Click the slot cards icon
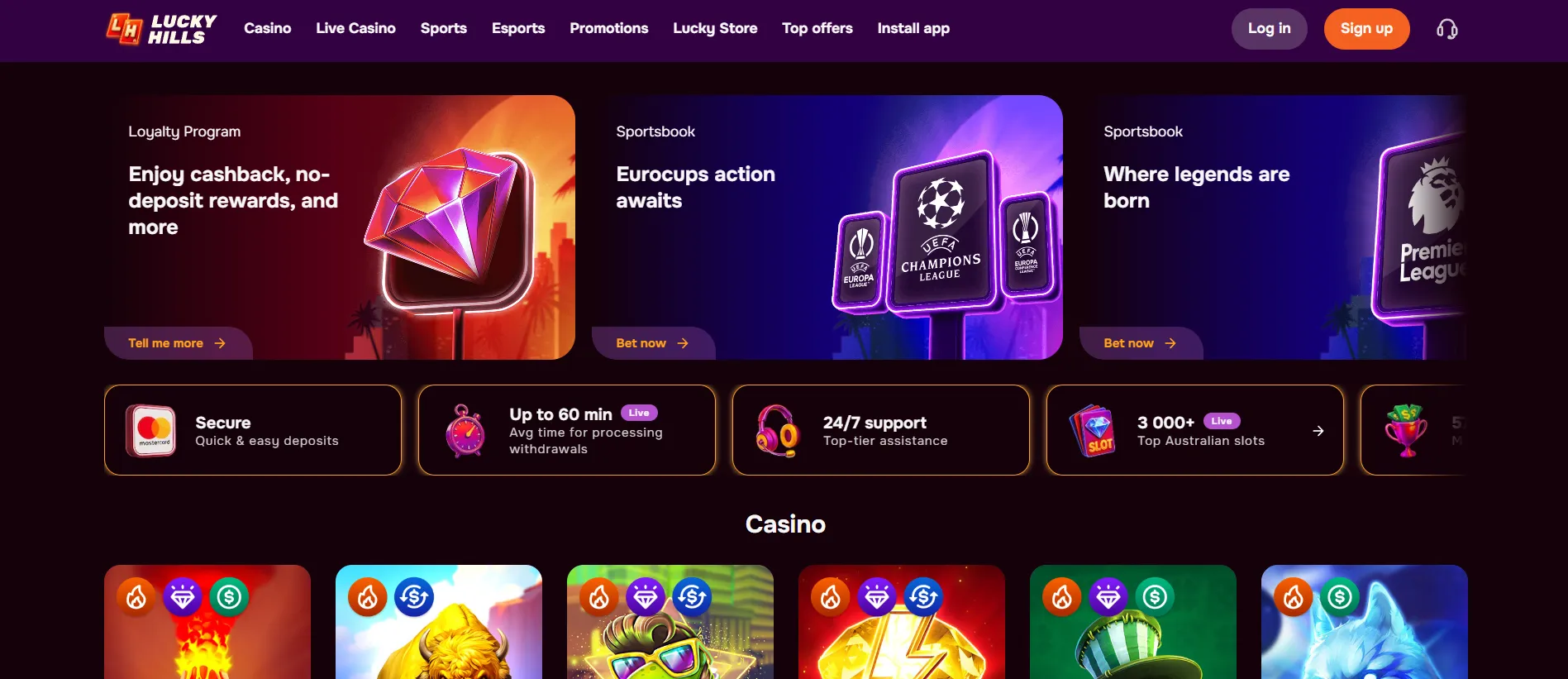This screenshot has width=1568, height=679. (x=1093, y=430)
